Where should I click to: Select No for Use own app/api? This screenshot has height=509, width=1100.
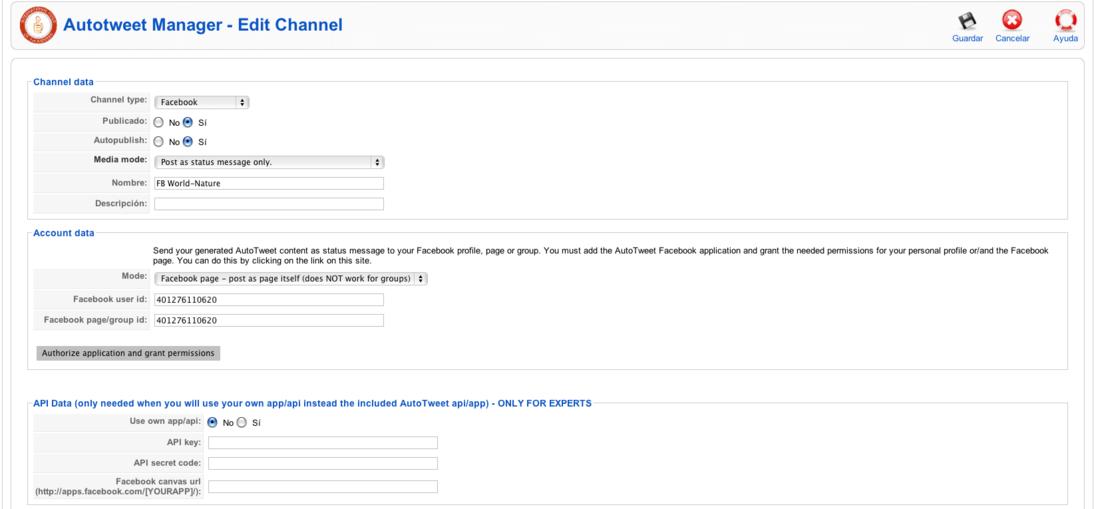tap(213, 423)
